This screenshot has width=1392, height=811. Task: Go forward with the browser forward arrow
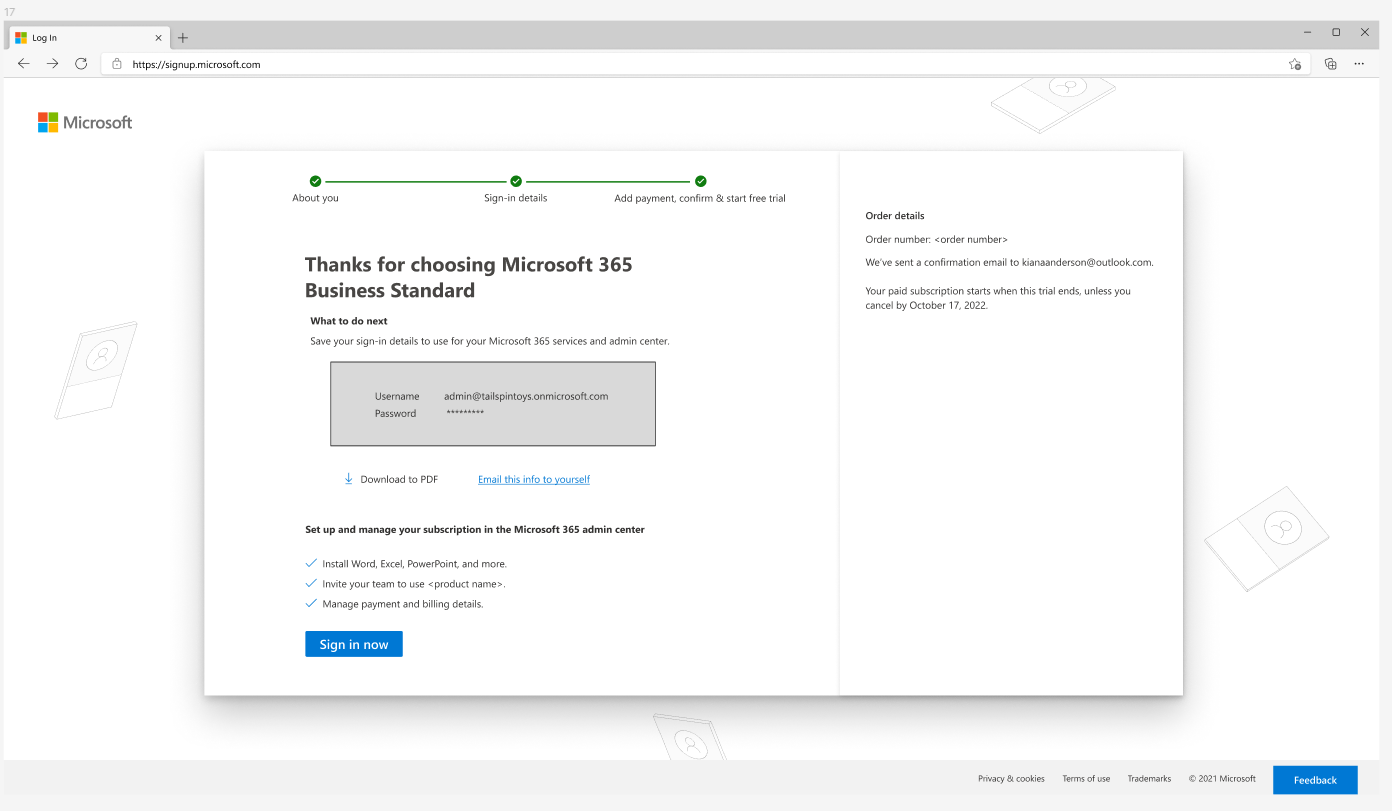(52, 63)
